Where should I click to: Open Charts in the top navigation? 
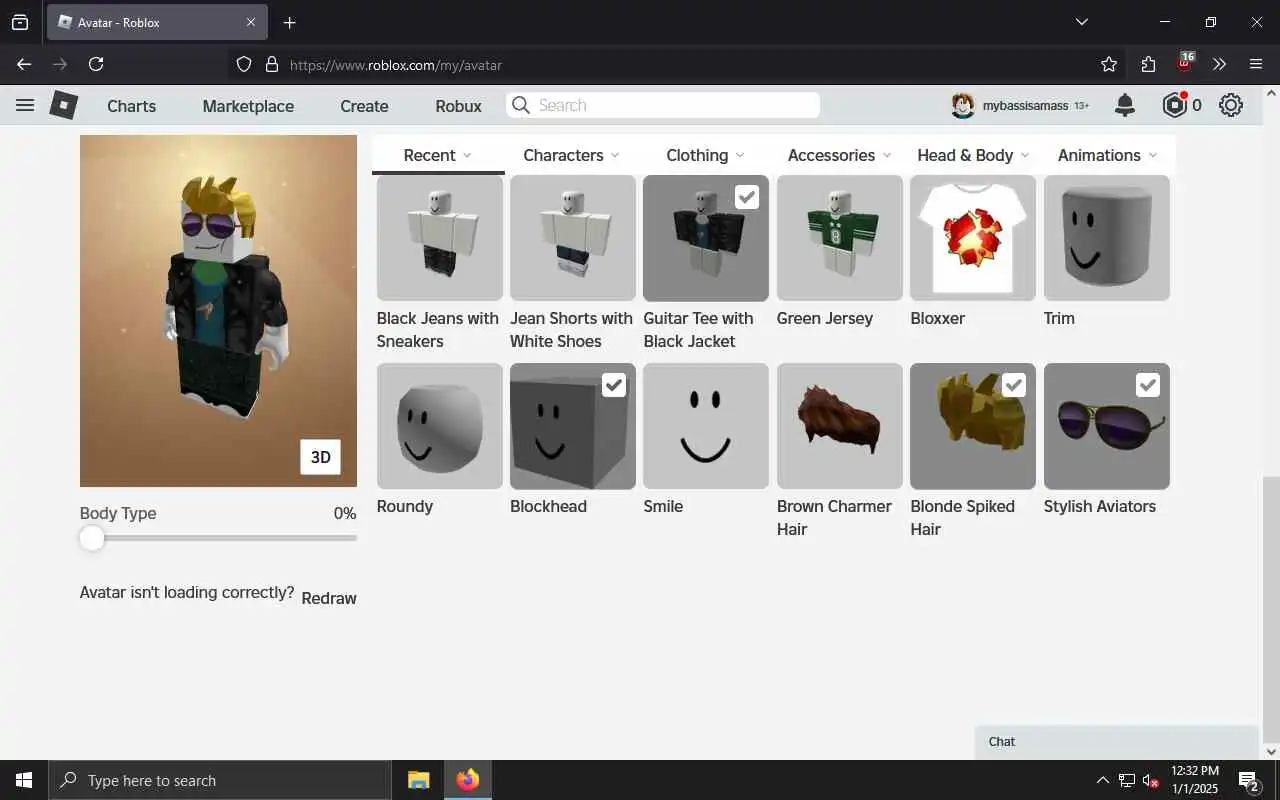(x=131, y=106)
